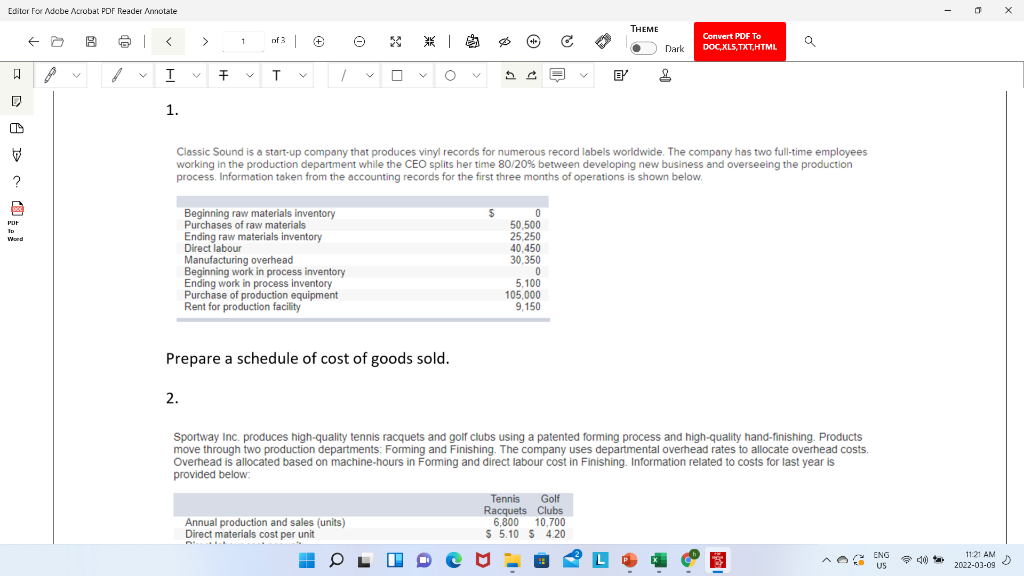Open search using the magnifier icon
Screen dimensions: 1024x576
point(810,42)
